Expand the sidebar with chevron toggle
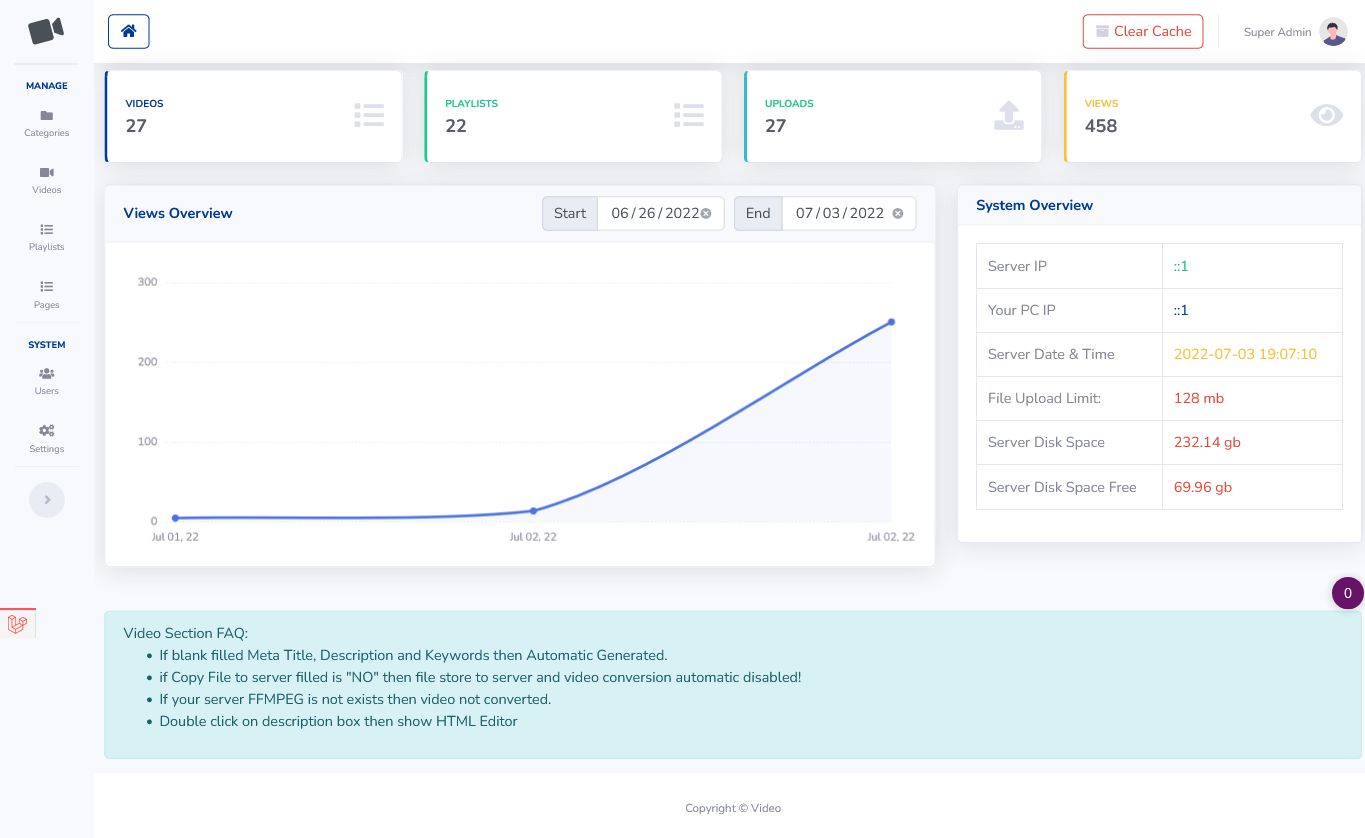Image resolution: width=1365 pixels, height=838 pixels. point(47,500)
